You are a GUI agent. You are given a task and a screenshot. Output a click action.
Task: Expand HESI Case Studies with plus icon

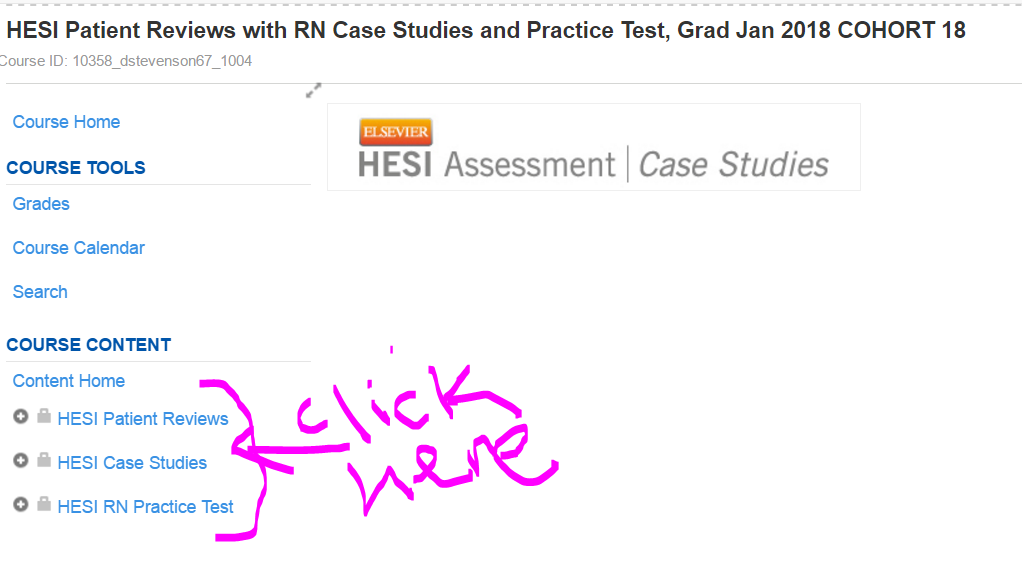pos(21,461)
